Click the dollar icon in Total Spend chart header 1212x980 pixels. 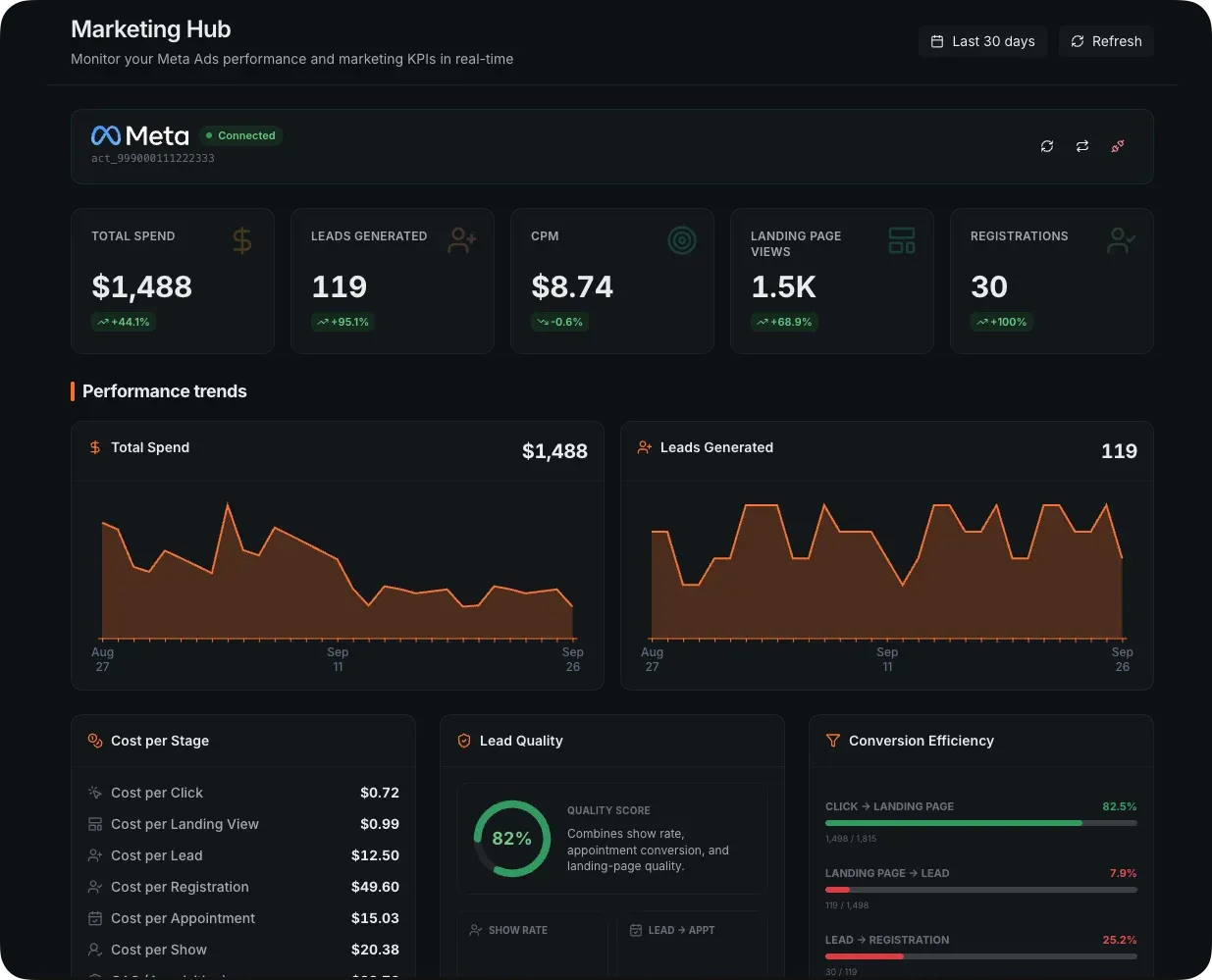coord(95,447)
